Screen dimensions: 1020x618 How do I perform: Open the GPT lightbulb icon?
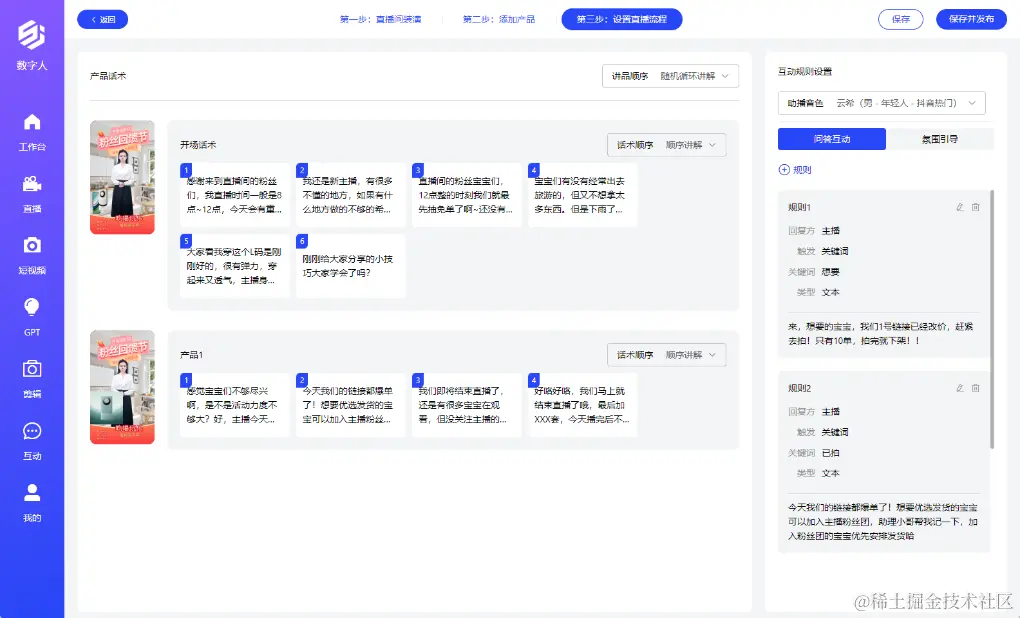pos(32,307)
